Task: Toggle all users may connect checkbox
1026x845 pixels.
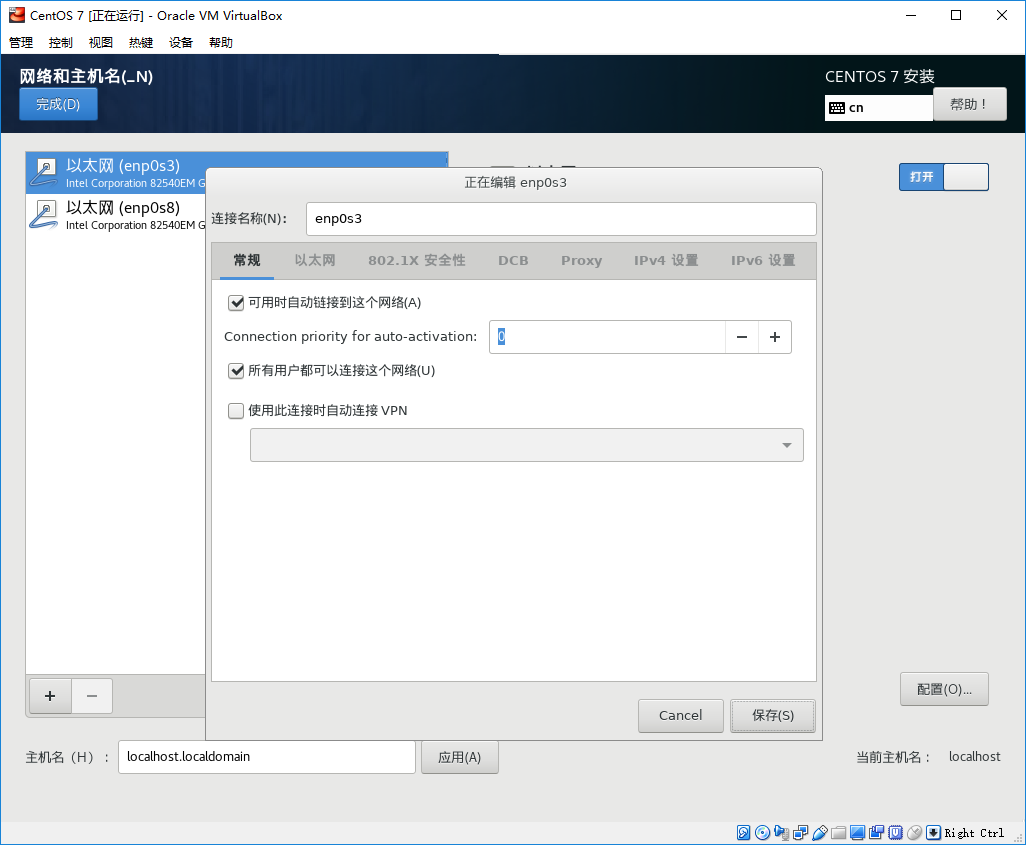Action: pos(236,370)
